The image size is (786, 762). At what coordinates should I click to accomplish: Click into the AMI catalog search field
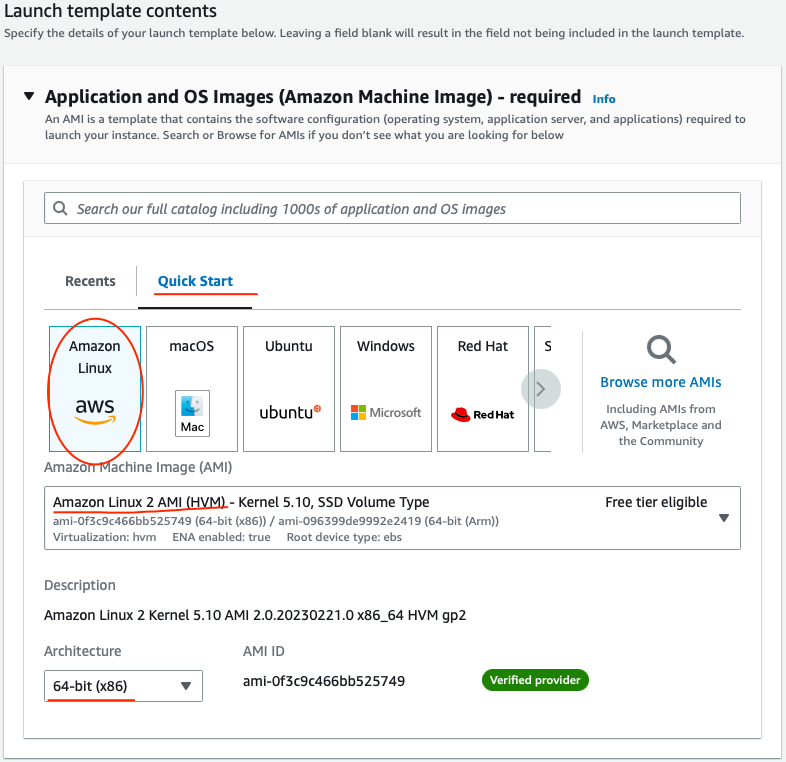coord(392,208)
